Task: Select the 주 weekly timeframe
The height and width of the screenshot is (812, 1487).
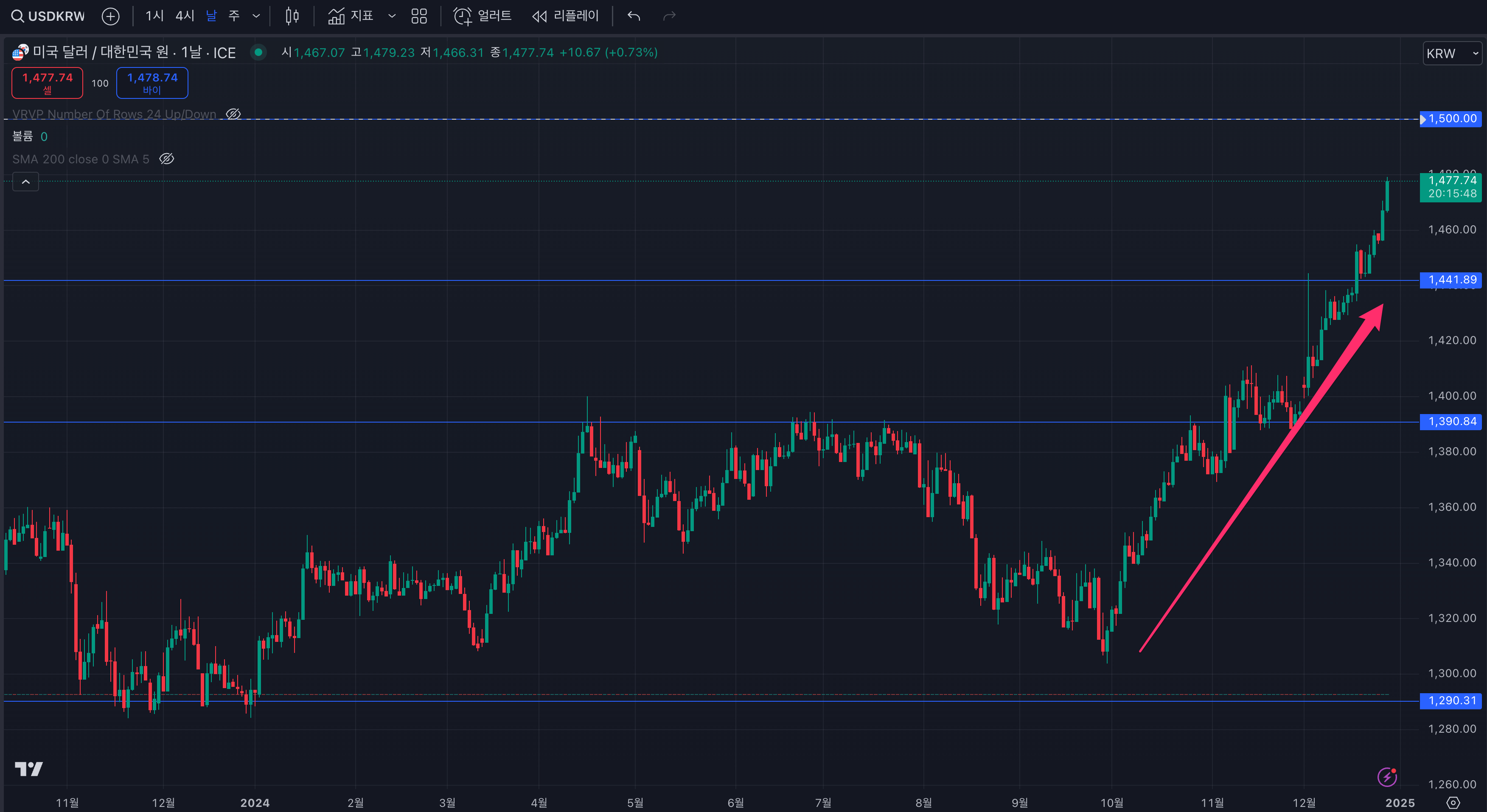Action: [234, 16]
